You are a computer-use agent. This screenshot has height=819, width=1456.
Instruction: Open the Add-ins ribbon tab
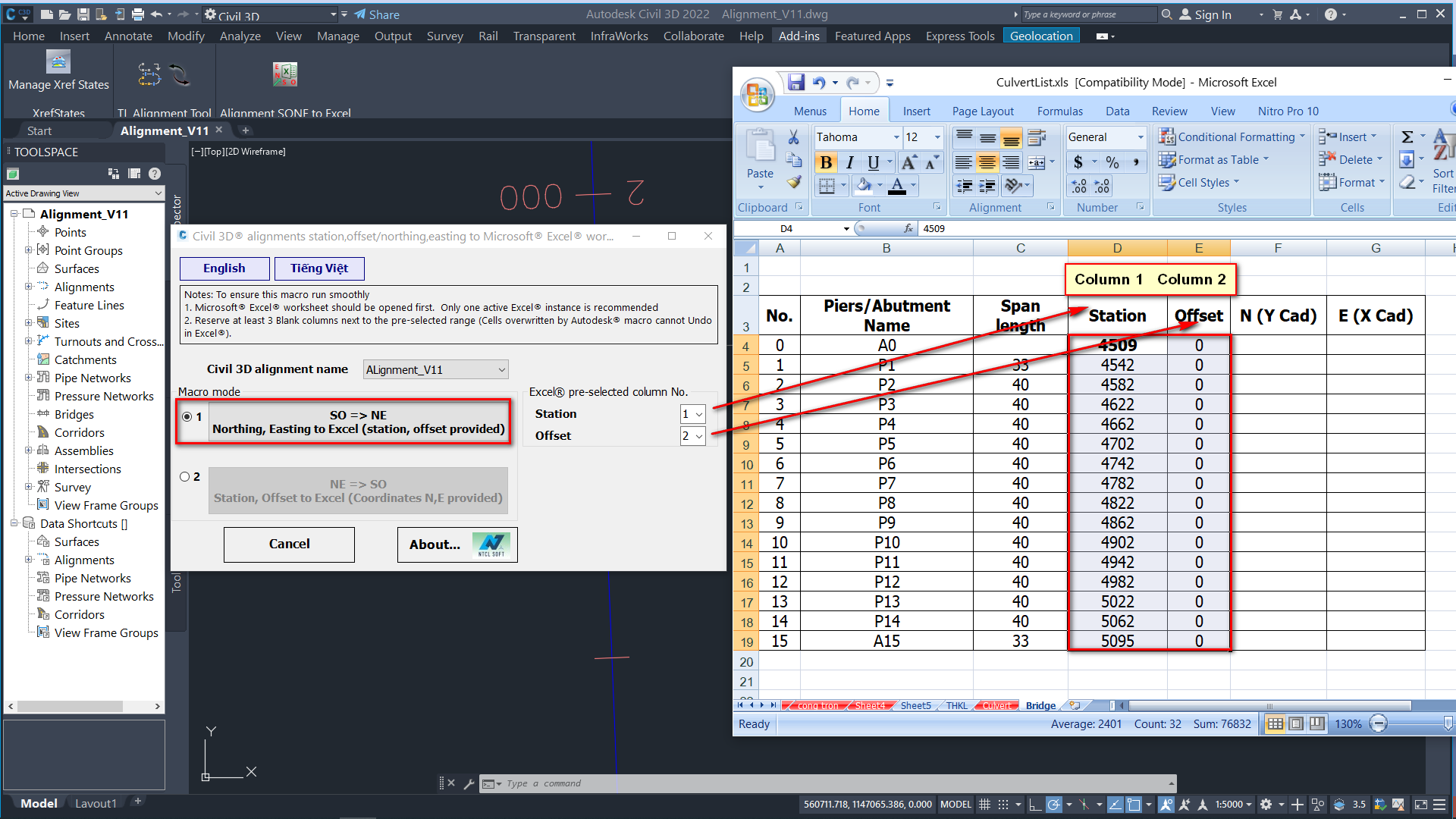[799, 36]
